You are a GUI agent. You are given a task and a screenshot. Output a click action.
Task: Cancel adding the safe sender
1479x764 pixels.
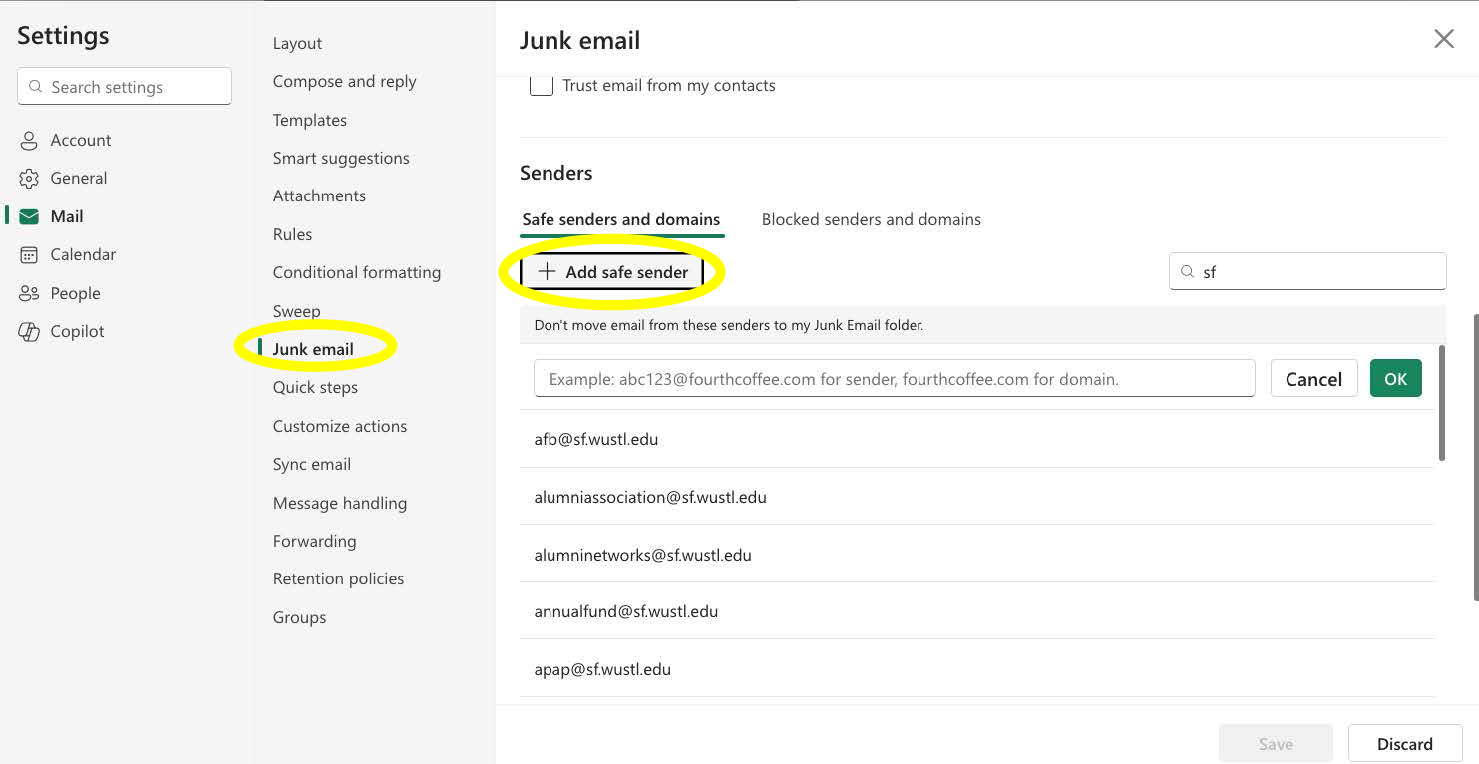1314,378
